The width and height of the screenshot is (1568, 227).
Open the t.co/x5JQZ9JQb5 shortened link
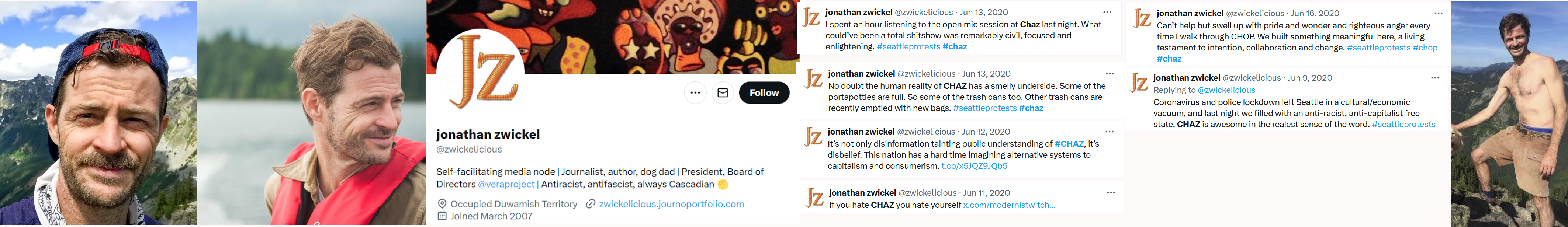click(974, 165)
